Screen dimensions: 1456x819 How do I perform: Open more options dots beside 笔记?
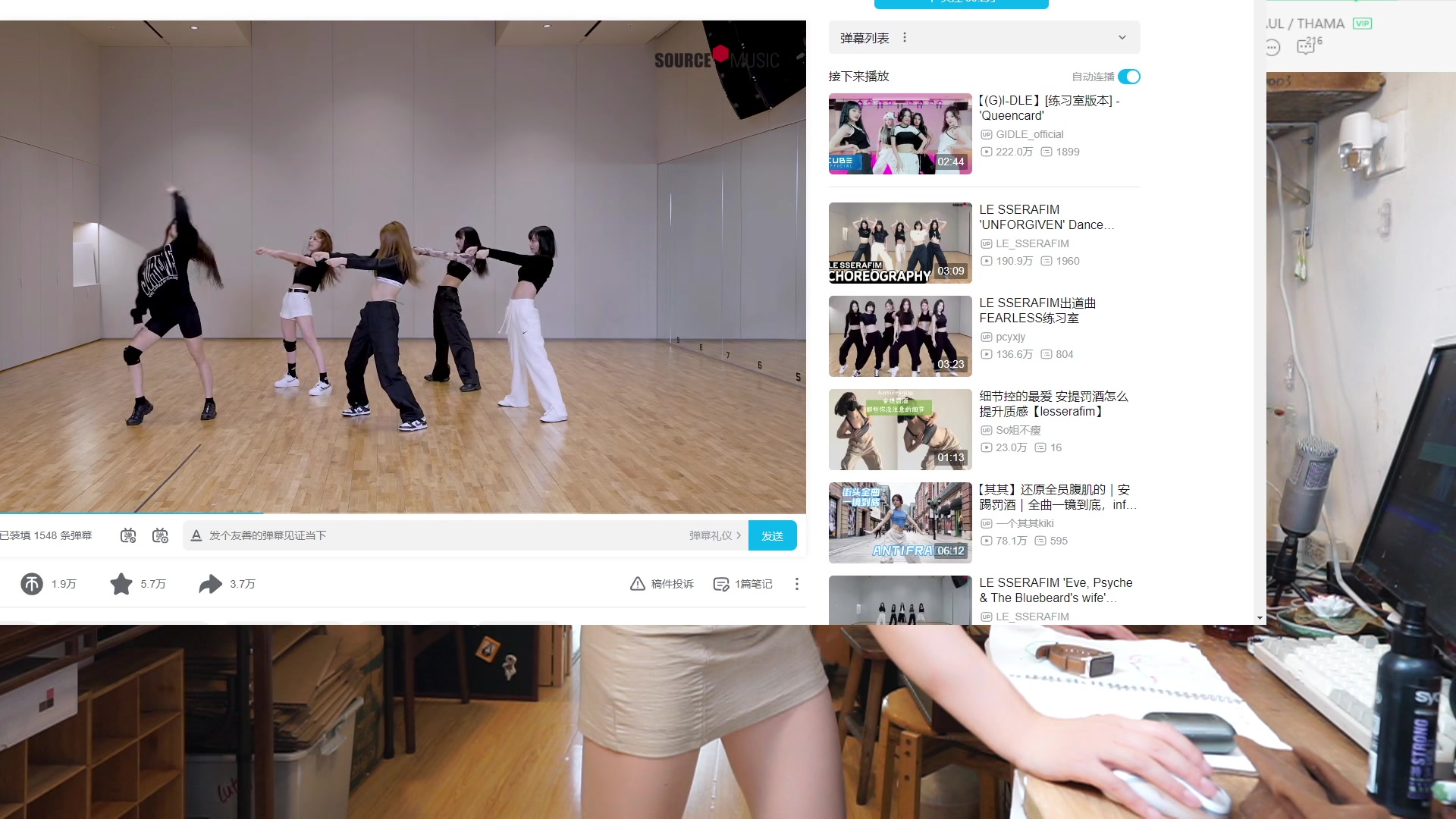click(x=796, y=584)
